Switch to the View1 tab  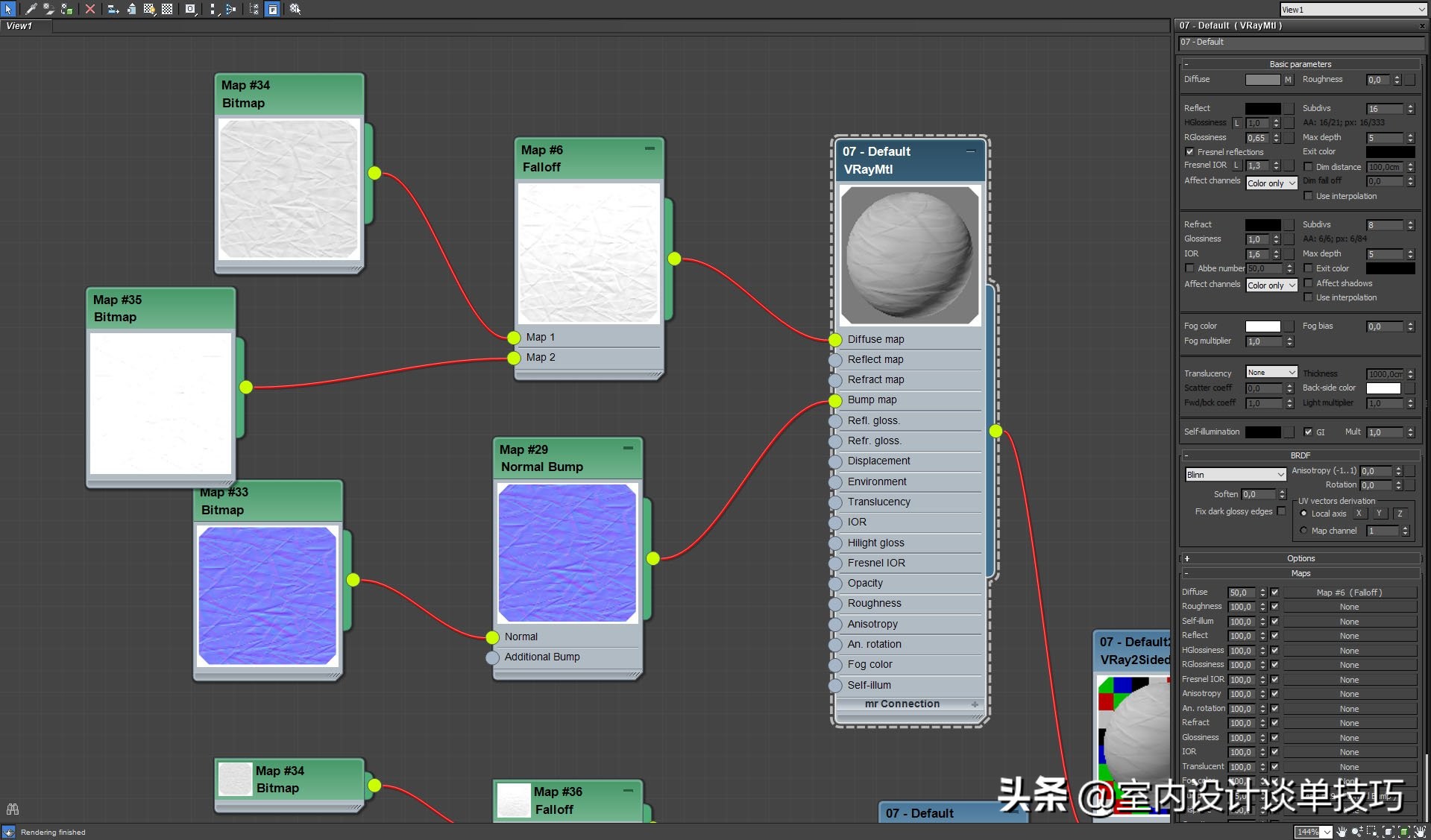(20, 26)
